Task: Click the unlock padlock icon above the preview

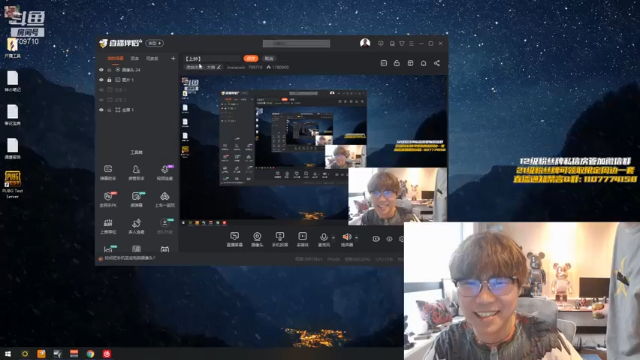Action: tap(397, 63)
